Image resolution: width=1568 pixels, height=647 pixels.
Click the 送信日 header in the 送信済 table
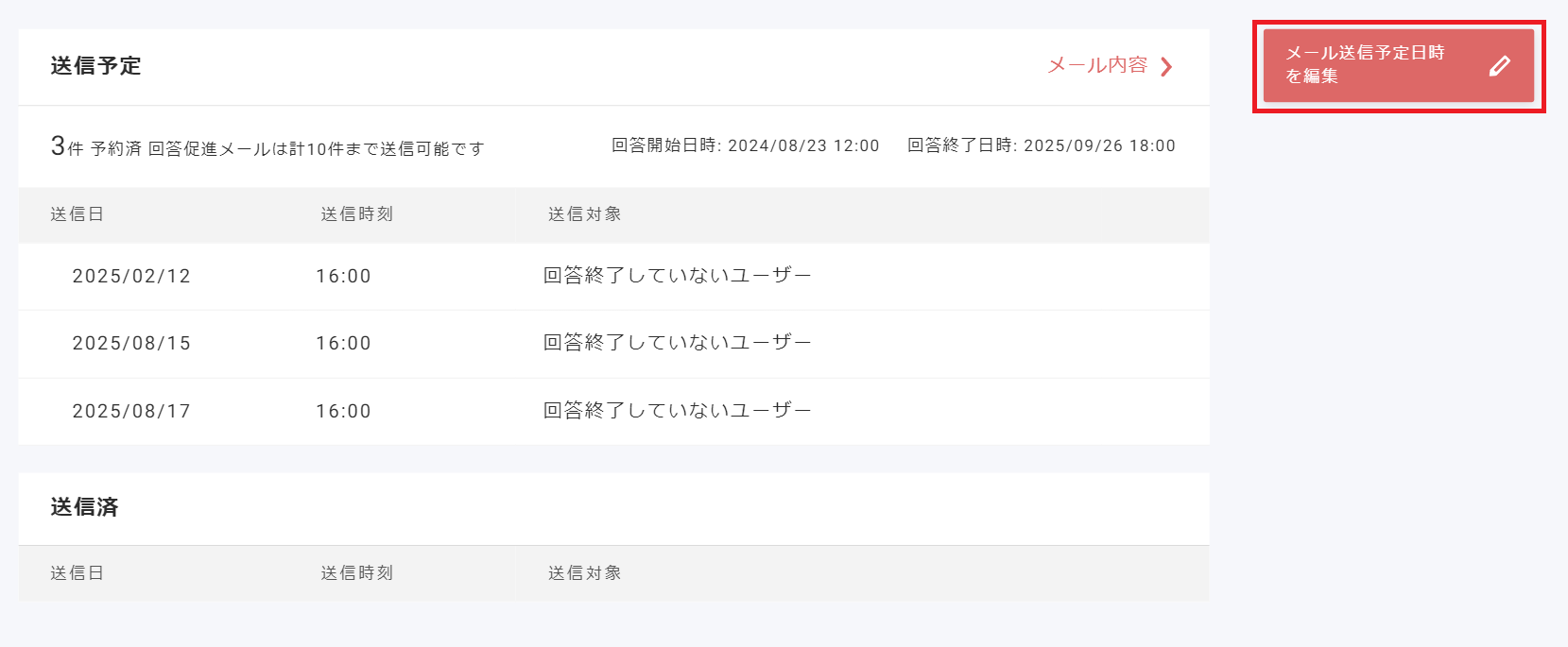78,573
